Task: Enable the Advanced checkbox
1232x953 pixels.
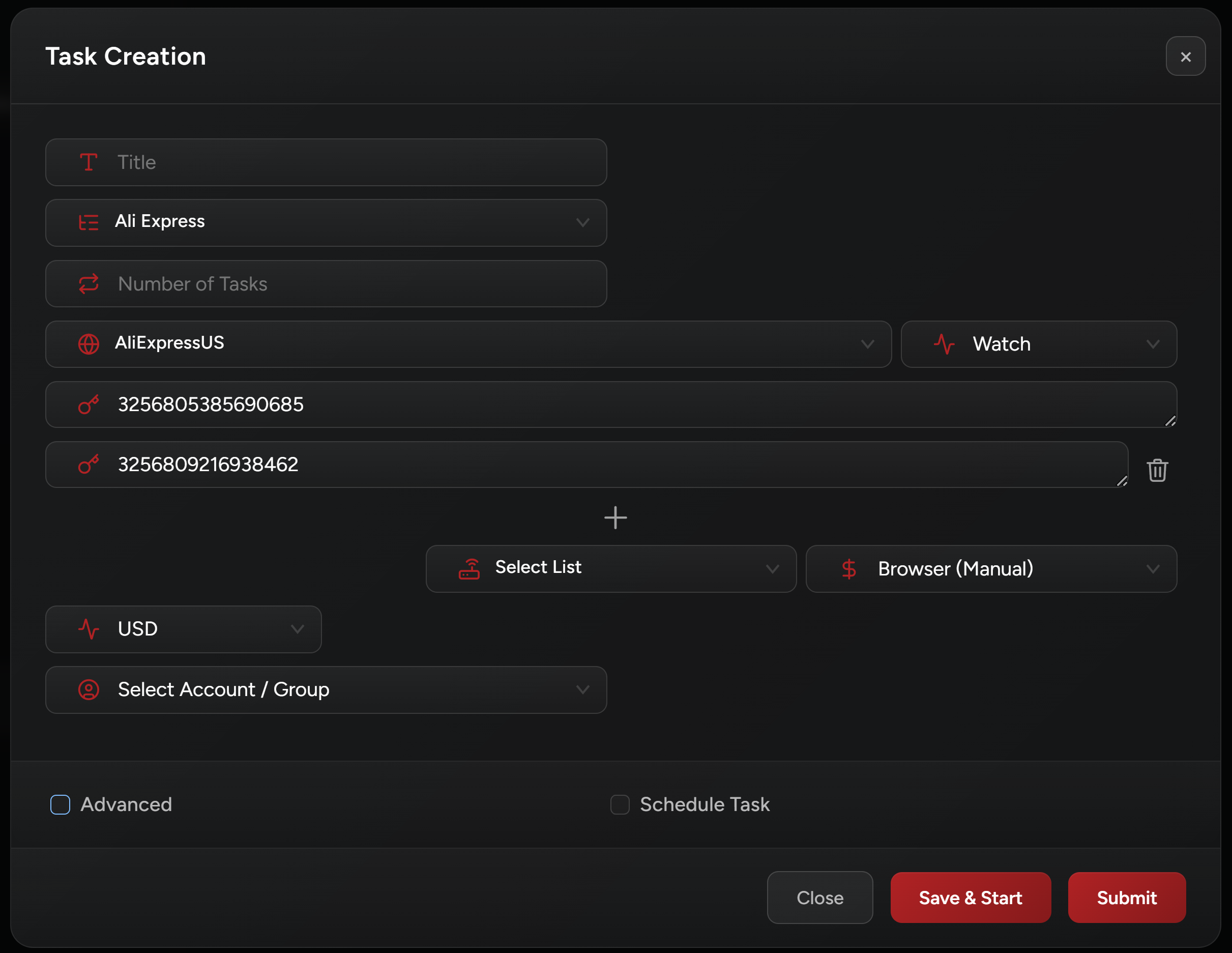Action: [61, 804]
